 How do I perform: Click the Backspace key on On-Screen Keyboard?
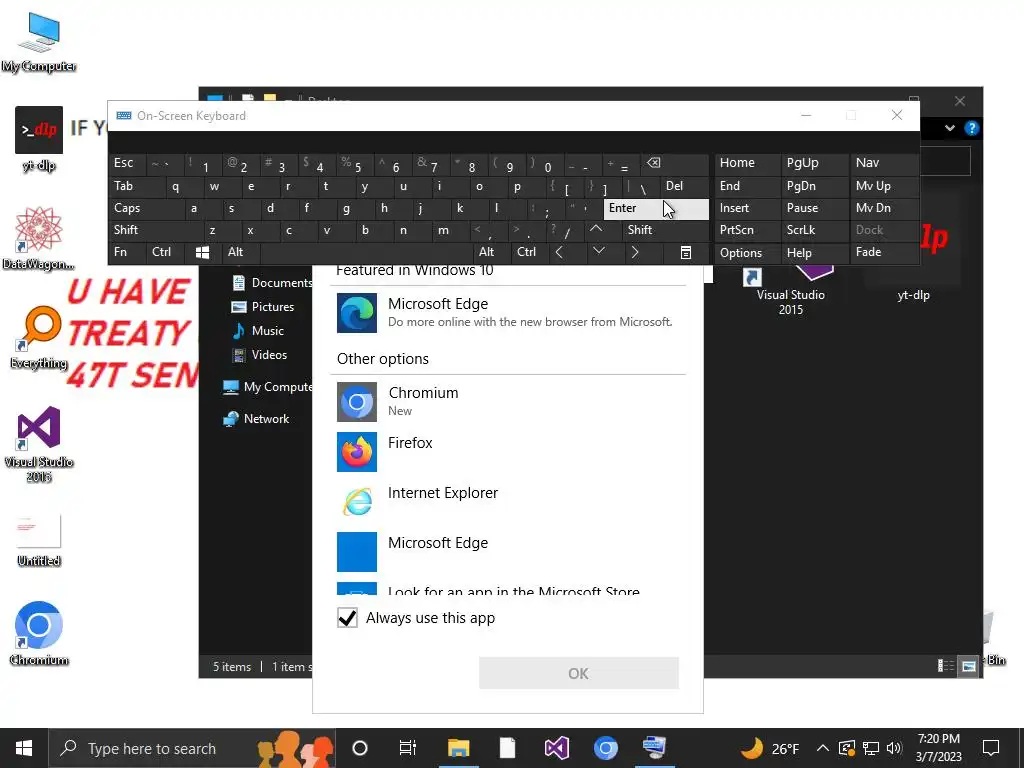point(676,163)
